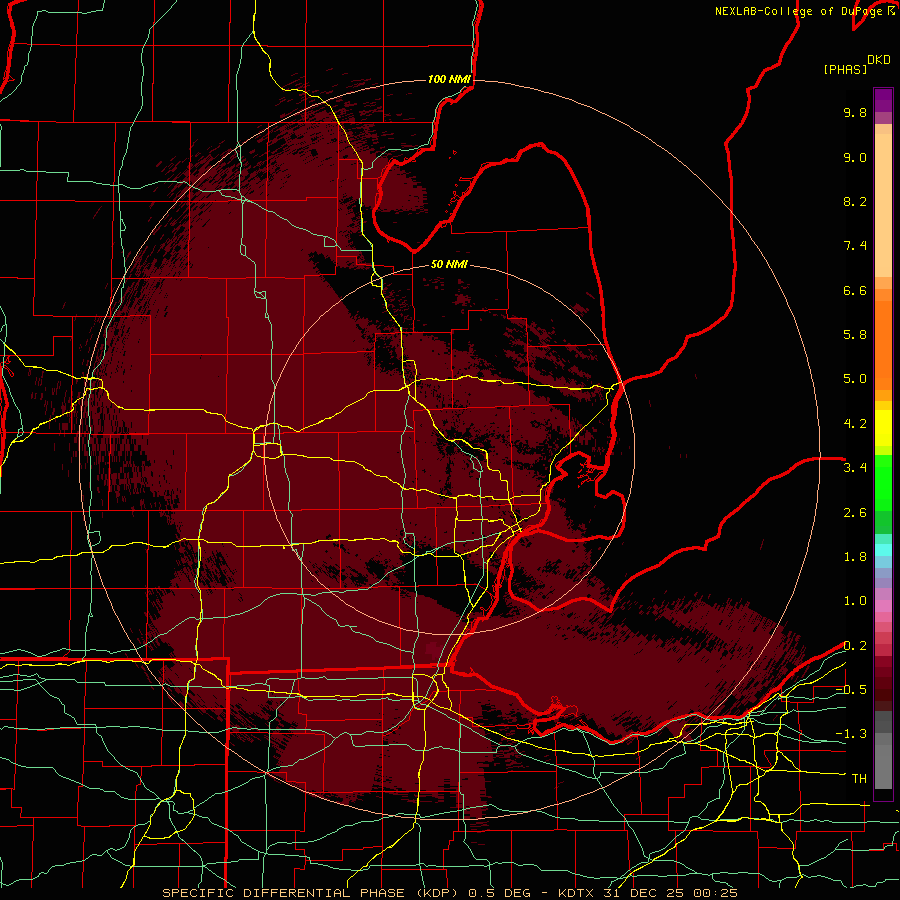This screenshot has width=900, height=900.
Task: Select the 2.6 legend scale value
Action: click(855, 513)
